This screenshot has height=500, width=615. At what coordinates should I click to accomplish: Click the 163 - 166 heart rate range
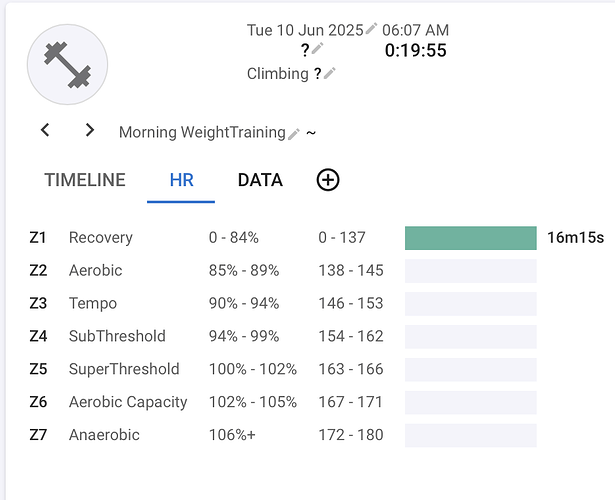(x=351, y=369)
